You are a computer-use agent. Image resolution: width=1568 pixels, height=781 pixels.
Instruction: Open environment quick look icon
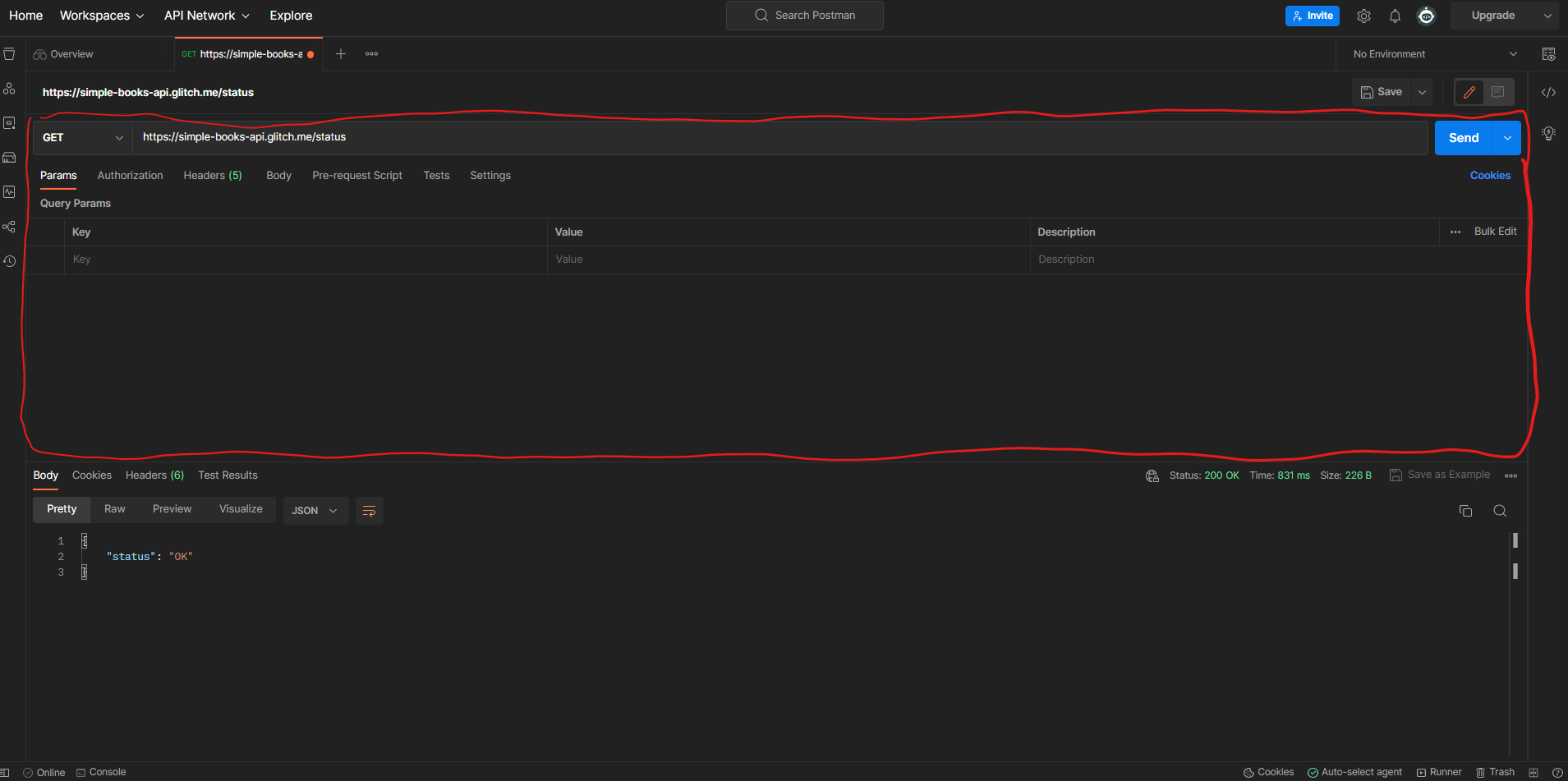click(1548, 54)
